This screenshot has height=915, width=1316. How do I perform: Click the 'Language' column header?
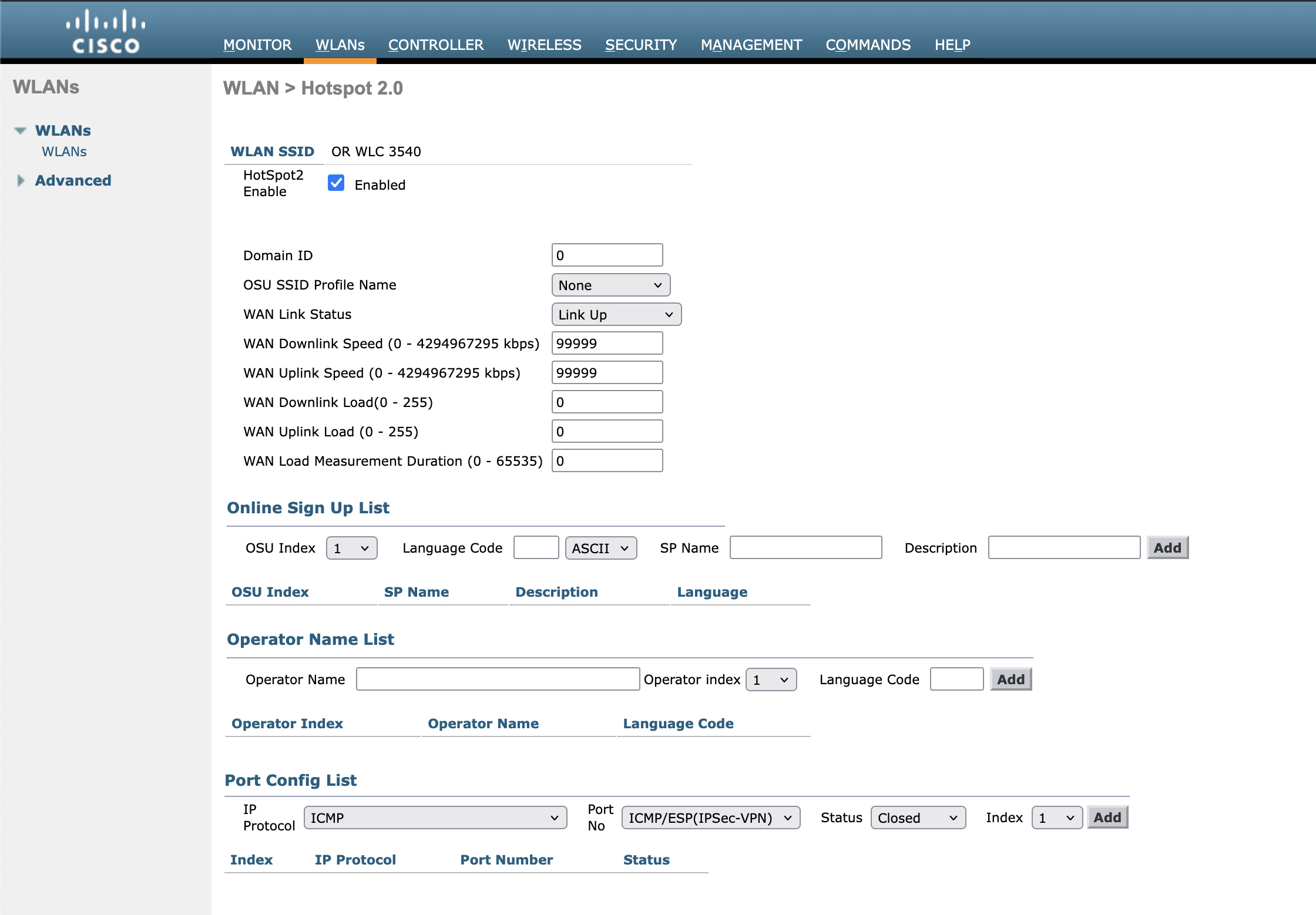[713, 592]
